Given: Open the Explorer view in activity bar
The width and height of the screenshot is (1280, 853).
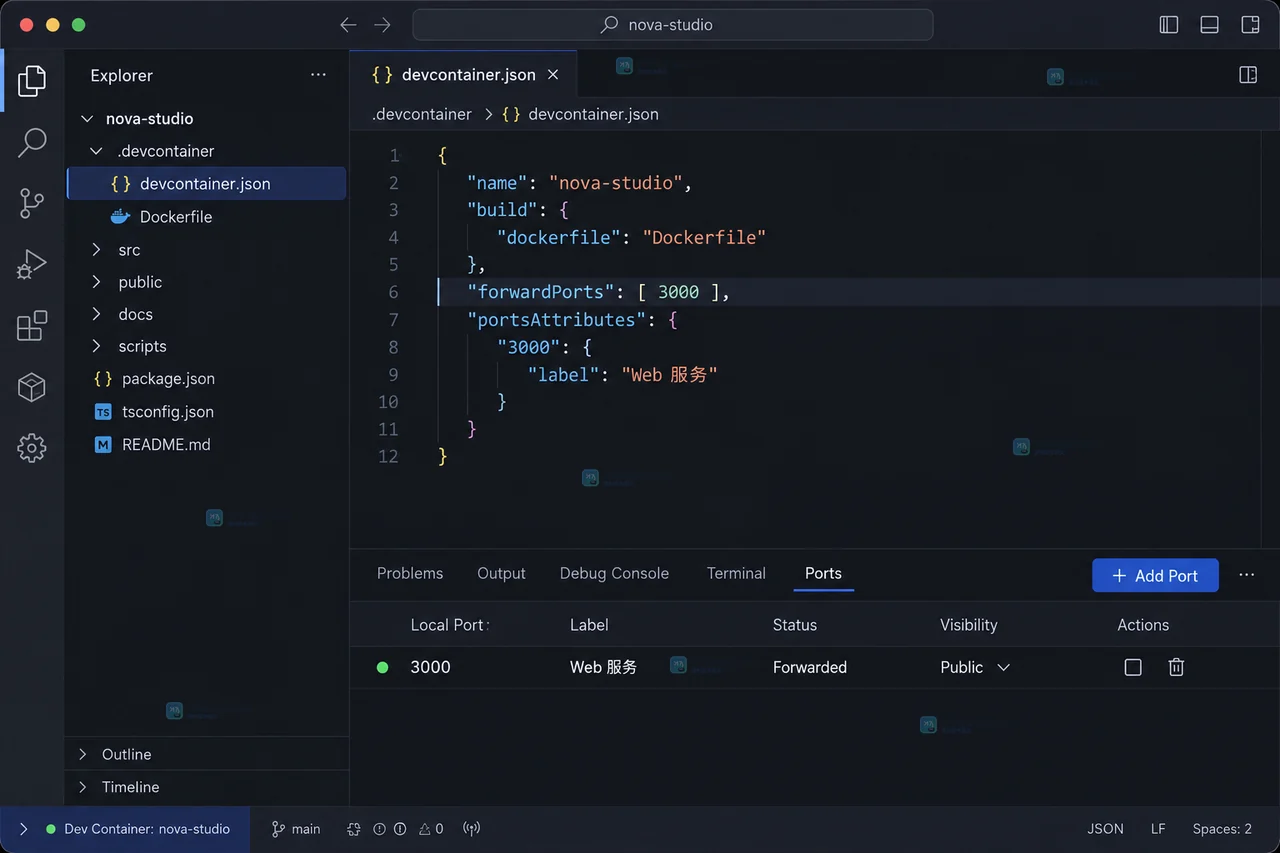Looking at the screenshot, I should coord(32,81).
